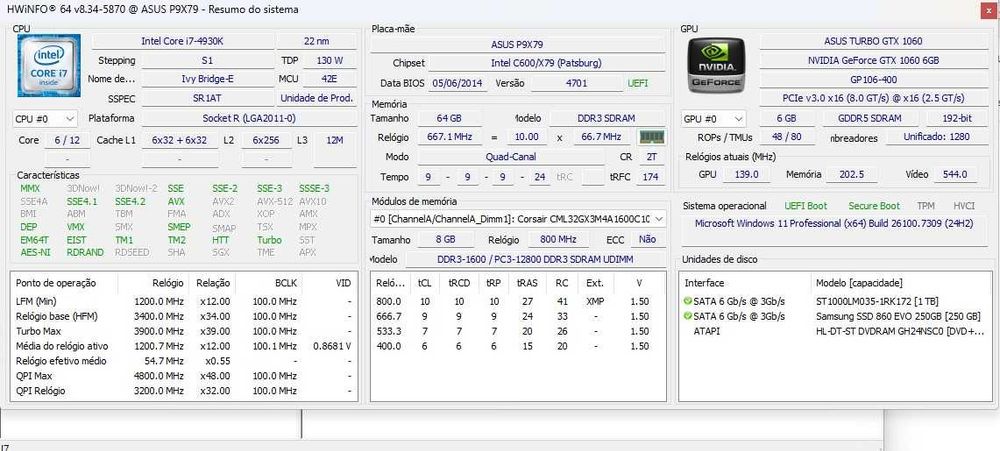Screen dimensions: 1000x451
Task: Click the NVIDIA GeForce GTX 1060 6GB field
Action: pyautogui.click(x=873, y=61)
